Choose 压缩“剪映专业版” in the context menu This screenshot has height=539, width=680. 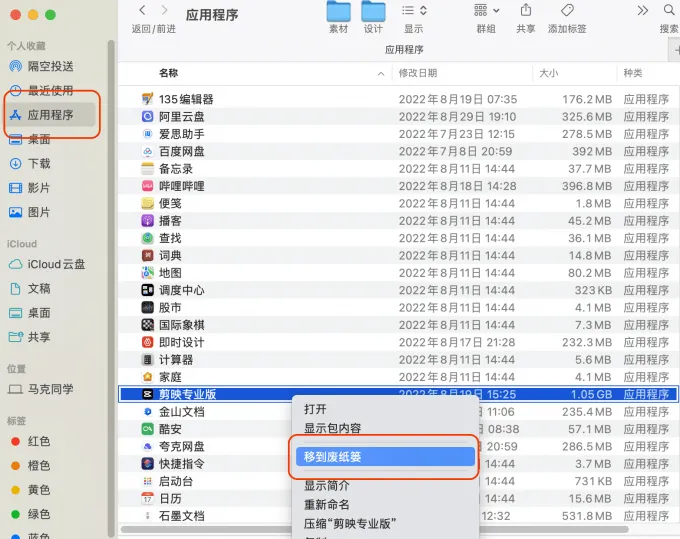[384, 523]
